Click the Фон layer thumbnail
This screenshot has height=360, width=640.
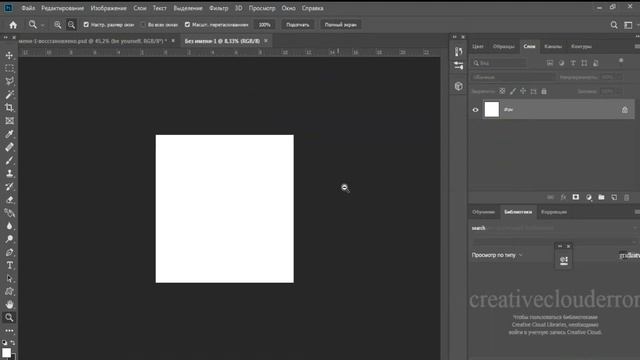pyautogui.click(x=491, y=109)
